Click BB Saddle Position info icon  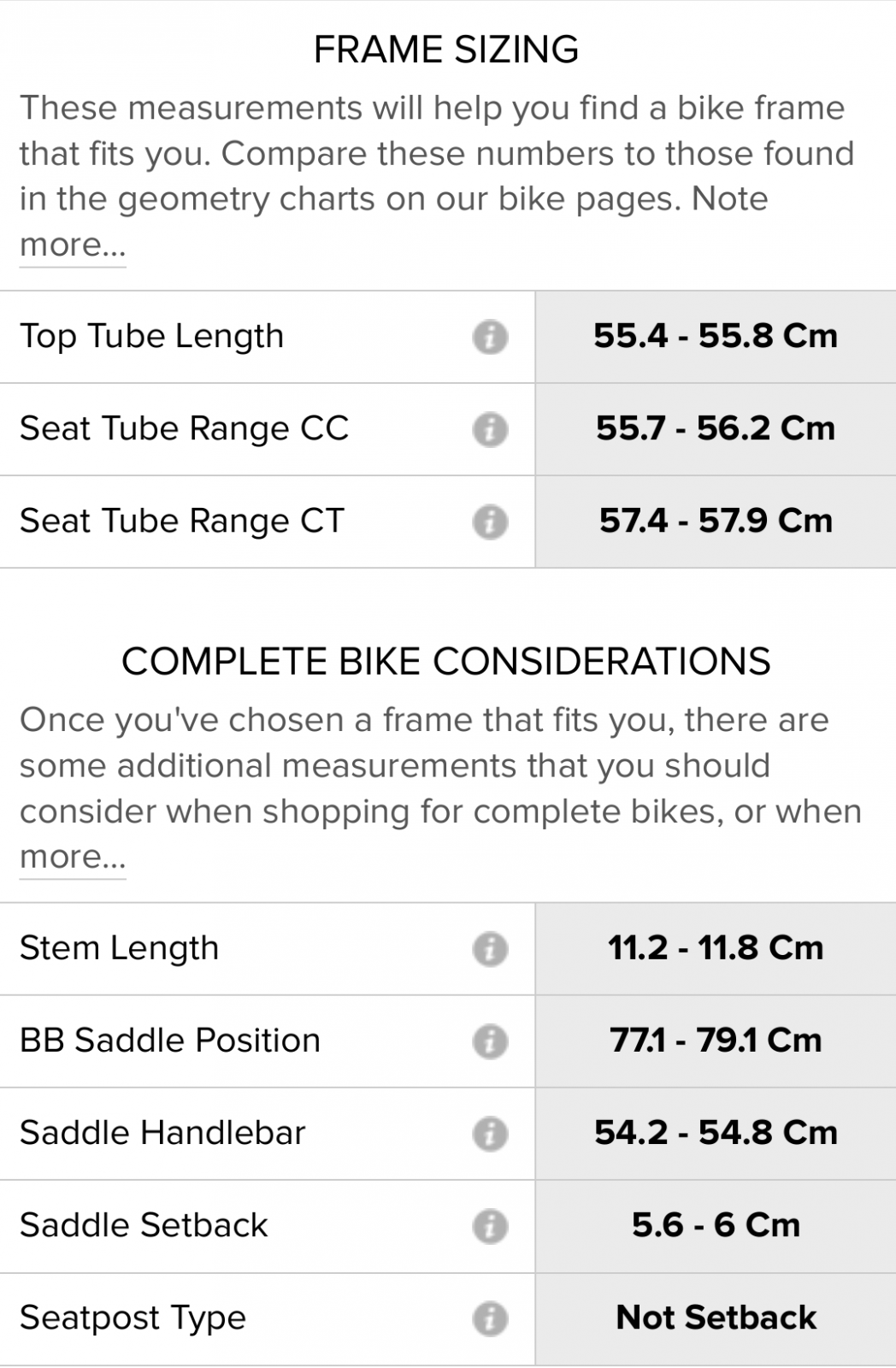pyautogui.click(x=490, y=1041)
